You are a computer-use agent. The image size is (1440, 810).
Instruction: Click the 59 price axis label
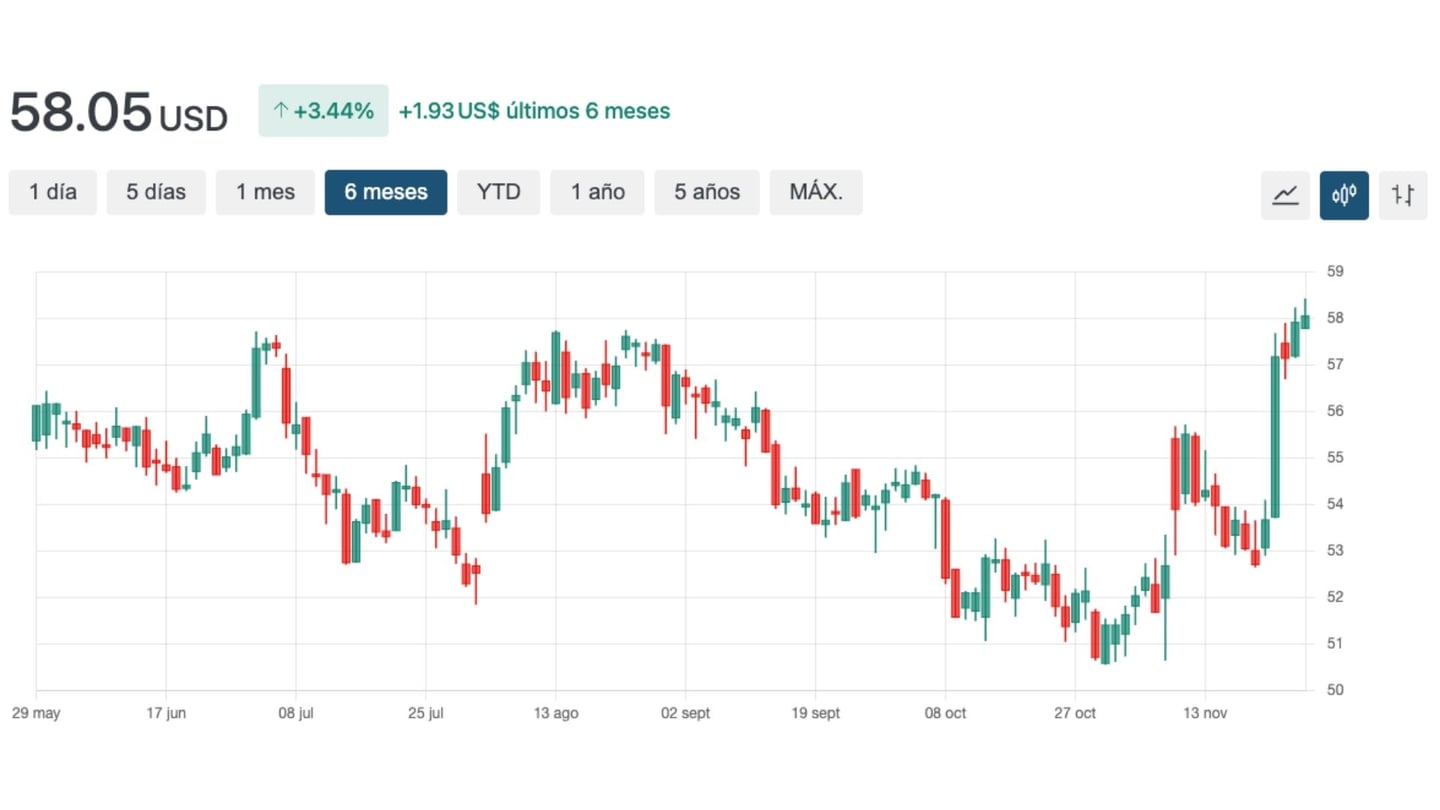pyautogui.click(x=1335, y=271)
